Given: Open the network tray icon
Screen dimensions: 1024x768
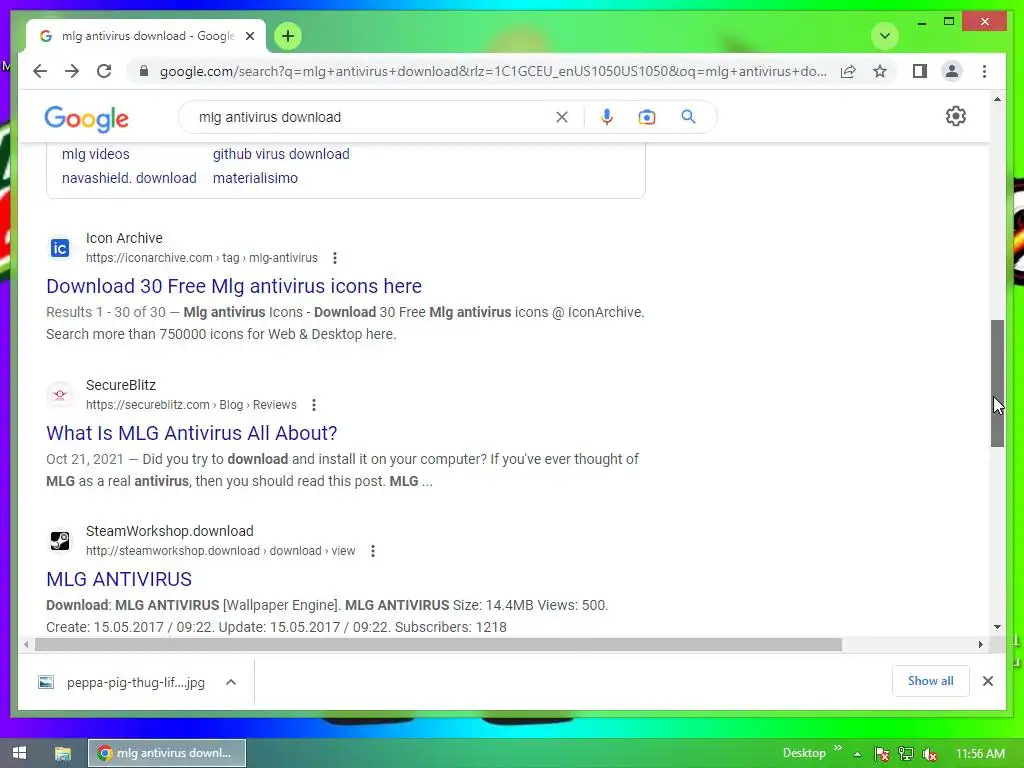Looking at the screenshot, I should coord(906,754).
